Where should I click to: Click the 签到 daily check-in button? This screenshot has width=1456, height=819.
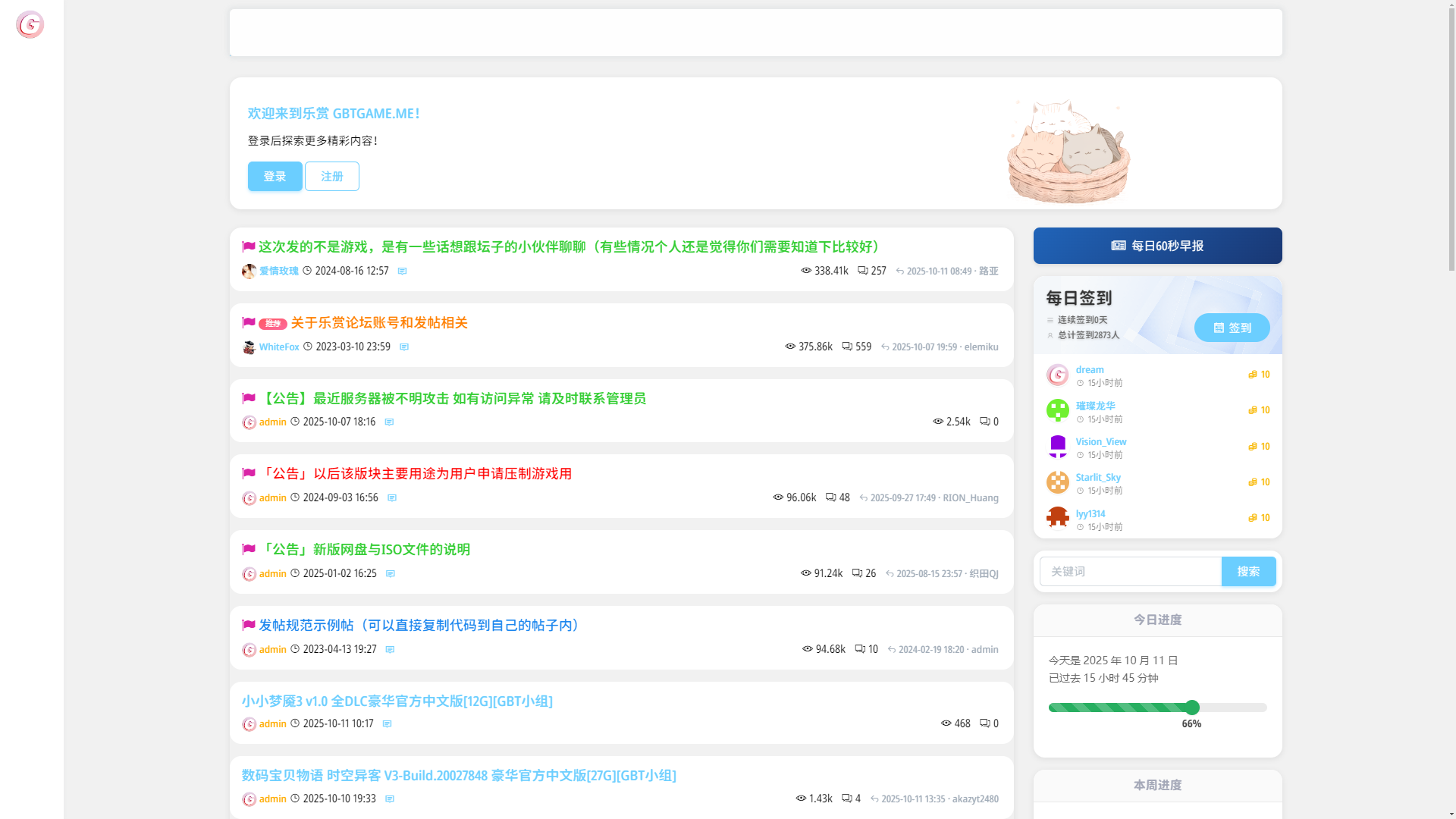coord(1232,328)
